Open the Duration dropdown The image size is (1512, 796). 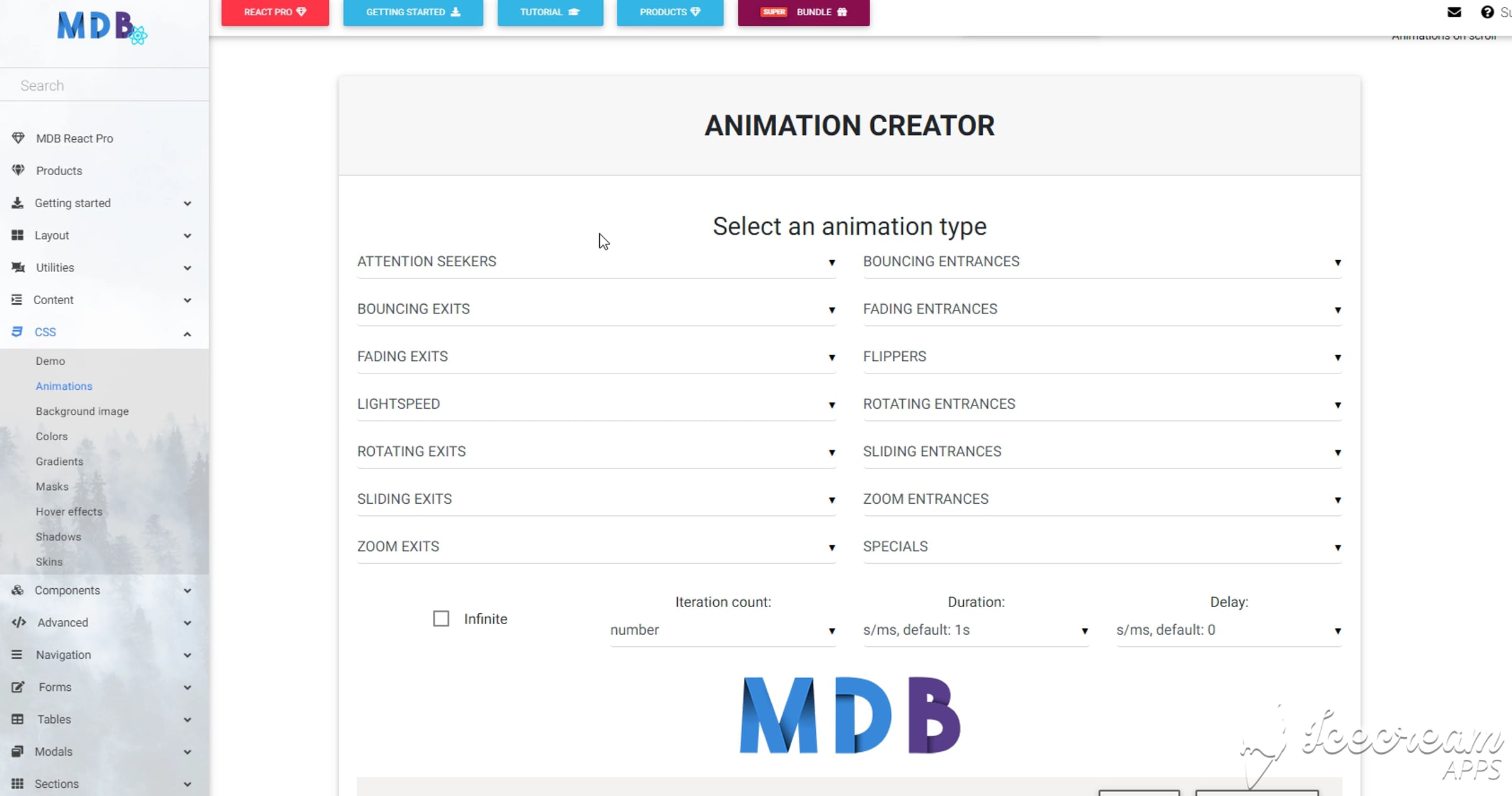pyautogui.click(x=976, y=630)
